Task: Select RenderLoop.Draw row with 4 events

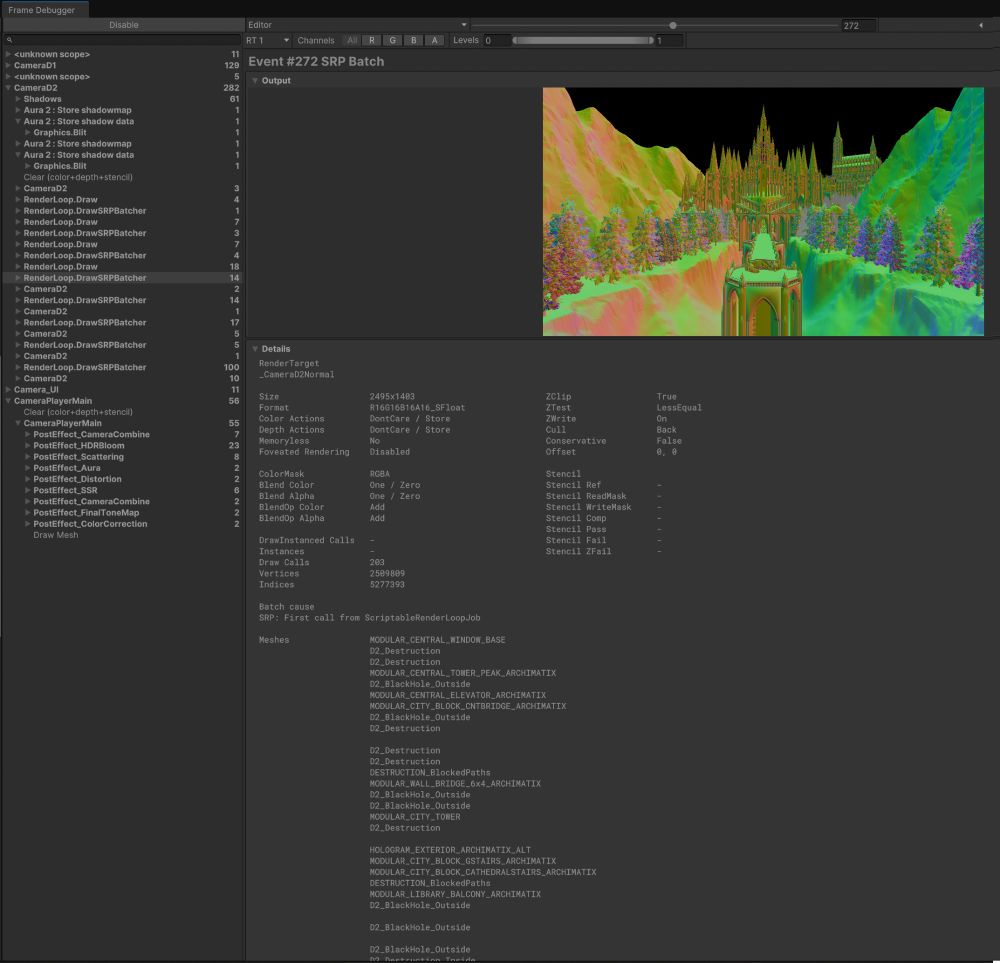Action: 122,200
